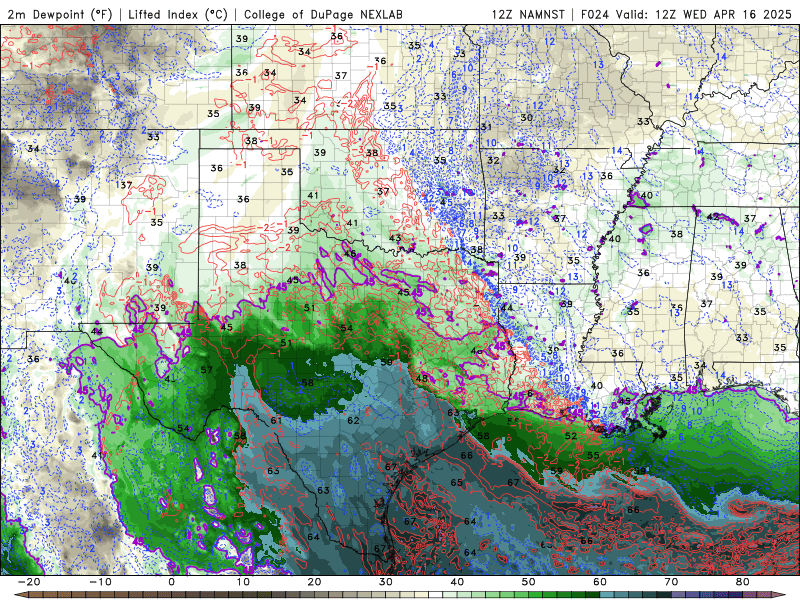This screenshot has width=800, height=600.
Task: Click the '0' label on the color scale
Action: tap(171, 582)
